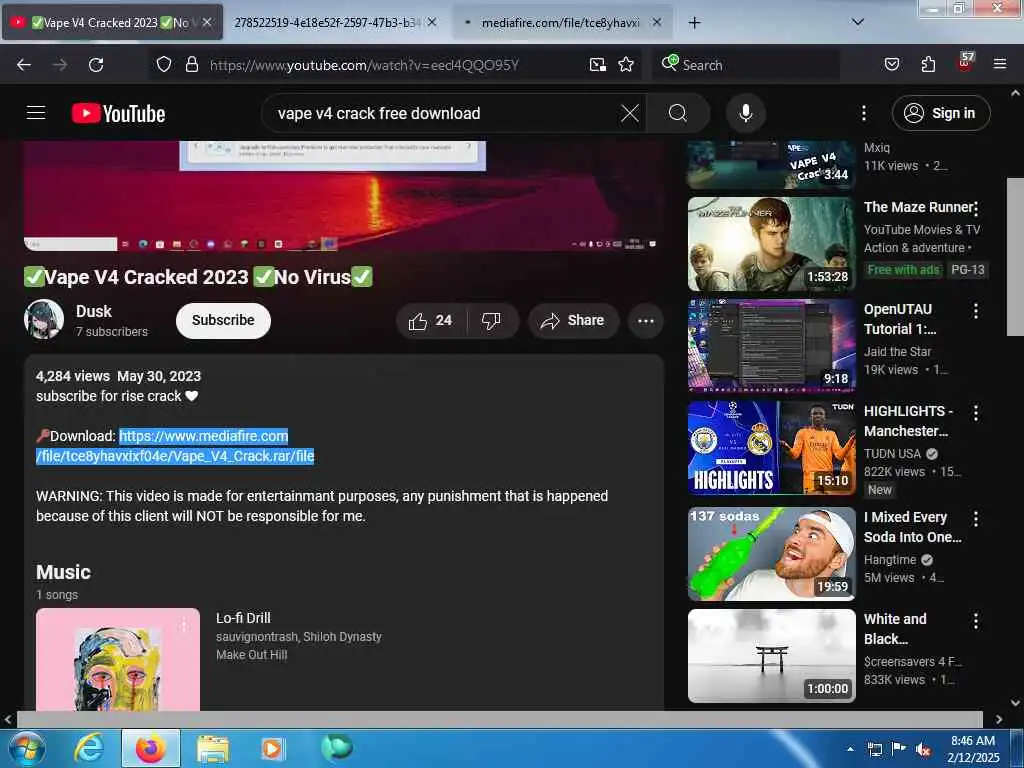This screenshot has height=768, width=1024.
Task: Launch Internet Explorer from taskbar
Action: pyautogui.click(x=88, y=748)
